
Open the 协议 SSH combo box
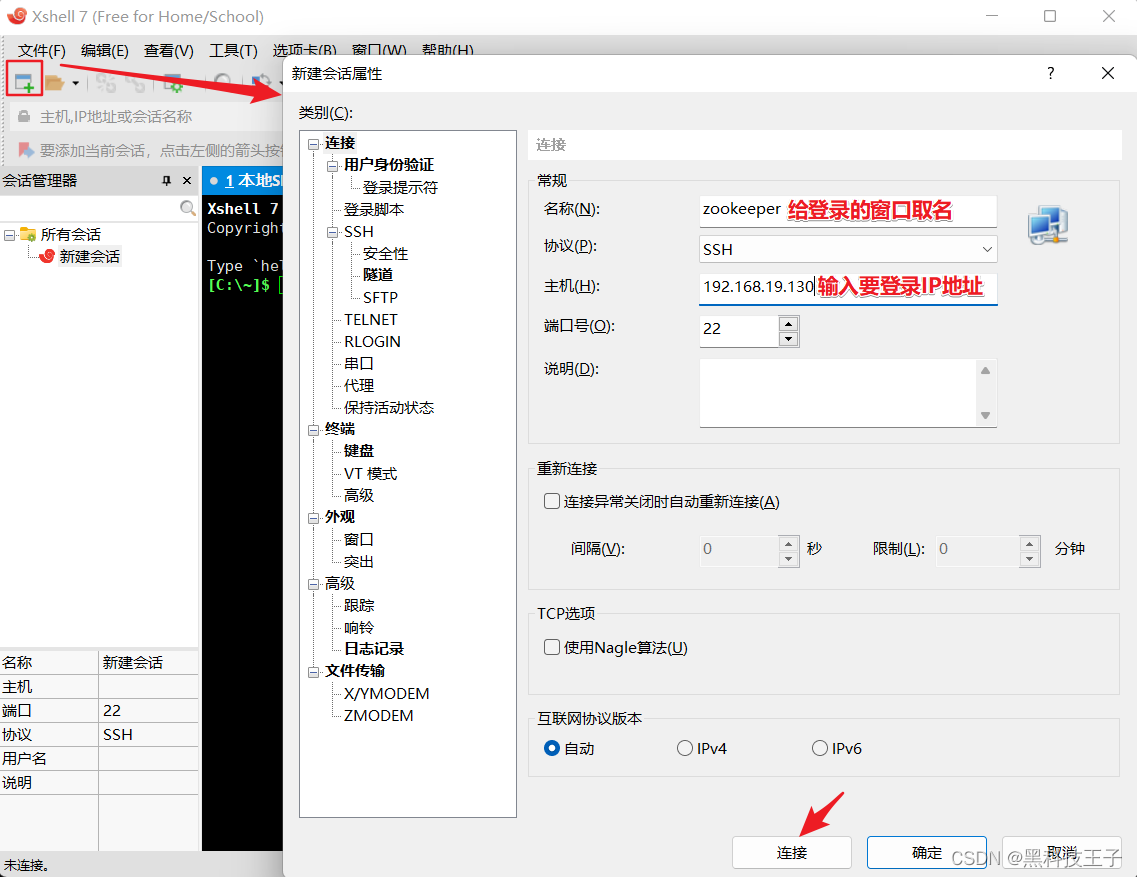[x=848, y=249]
